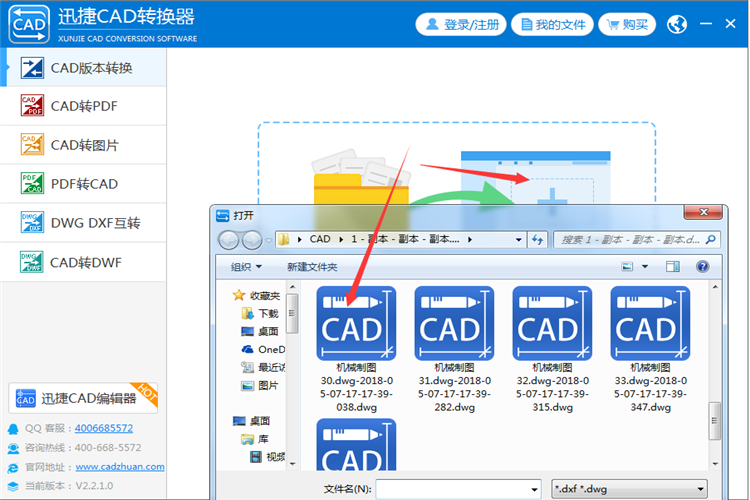
Task: Click the blue DWG DXF icon
Action: point(32,222)
